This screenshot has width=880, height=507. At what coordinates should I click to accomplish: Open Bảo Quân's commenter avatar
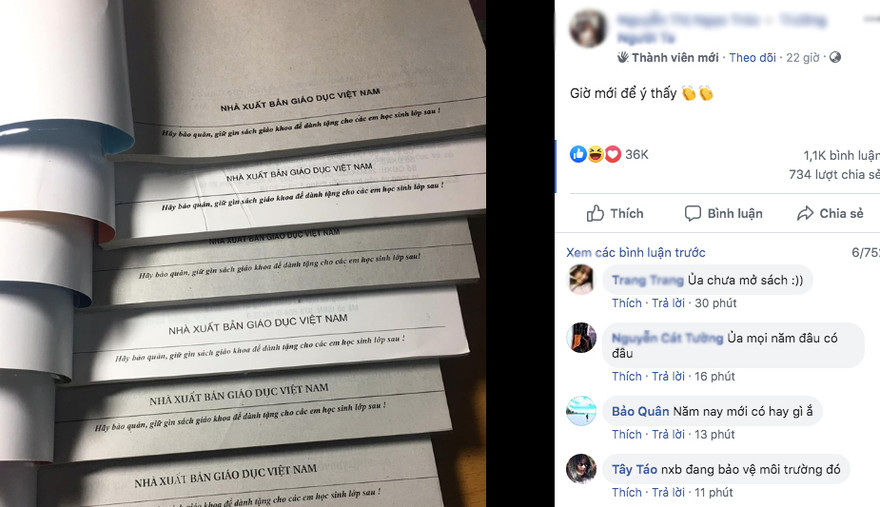click(581, 411)
